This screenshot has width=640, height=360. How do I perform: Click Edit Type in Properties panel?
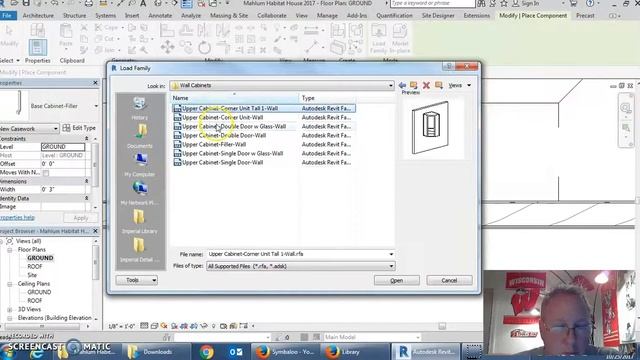pos(79,128)
